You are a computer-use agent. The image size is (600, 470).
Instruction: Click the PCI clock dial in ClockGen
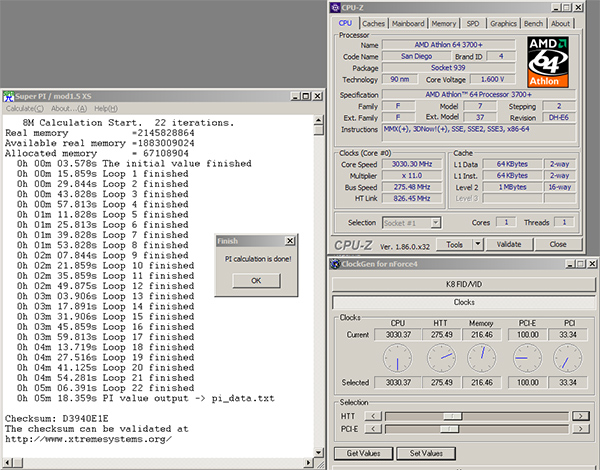tap(568, 358)
